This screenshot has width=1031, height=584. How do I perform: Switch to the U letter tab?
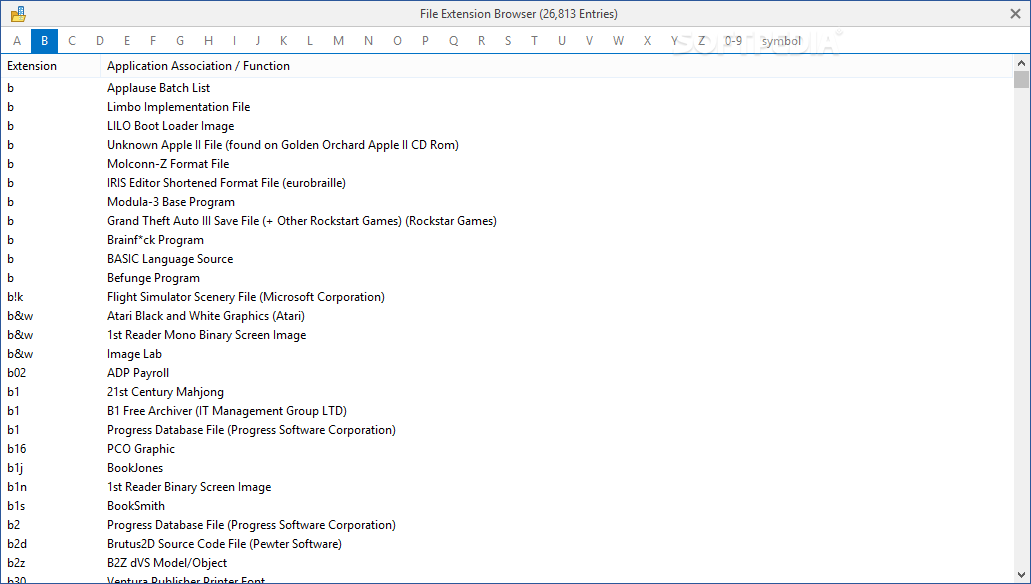[562, 41]
